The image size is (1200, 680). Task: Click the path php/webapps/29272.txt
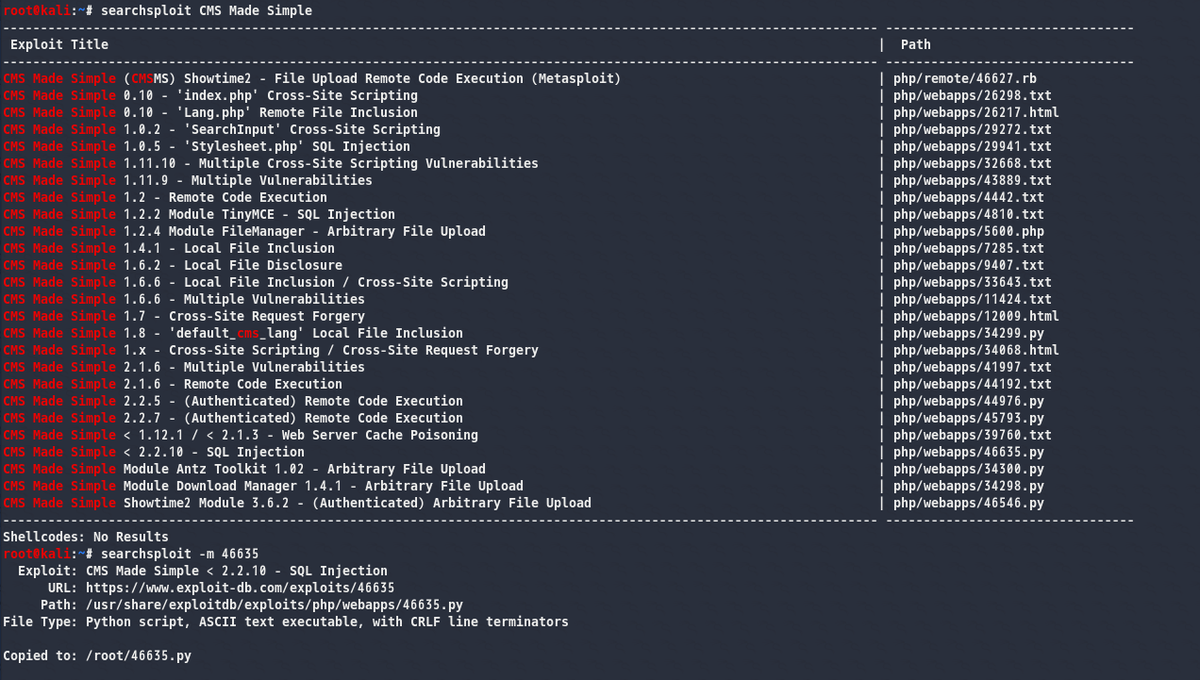973,129
